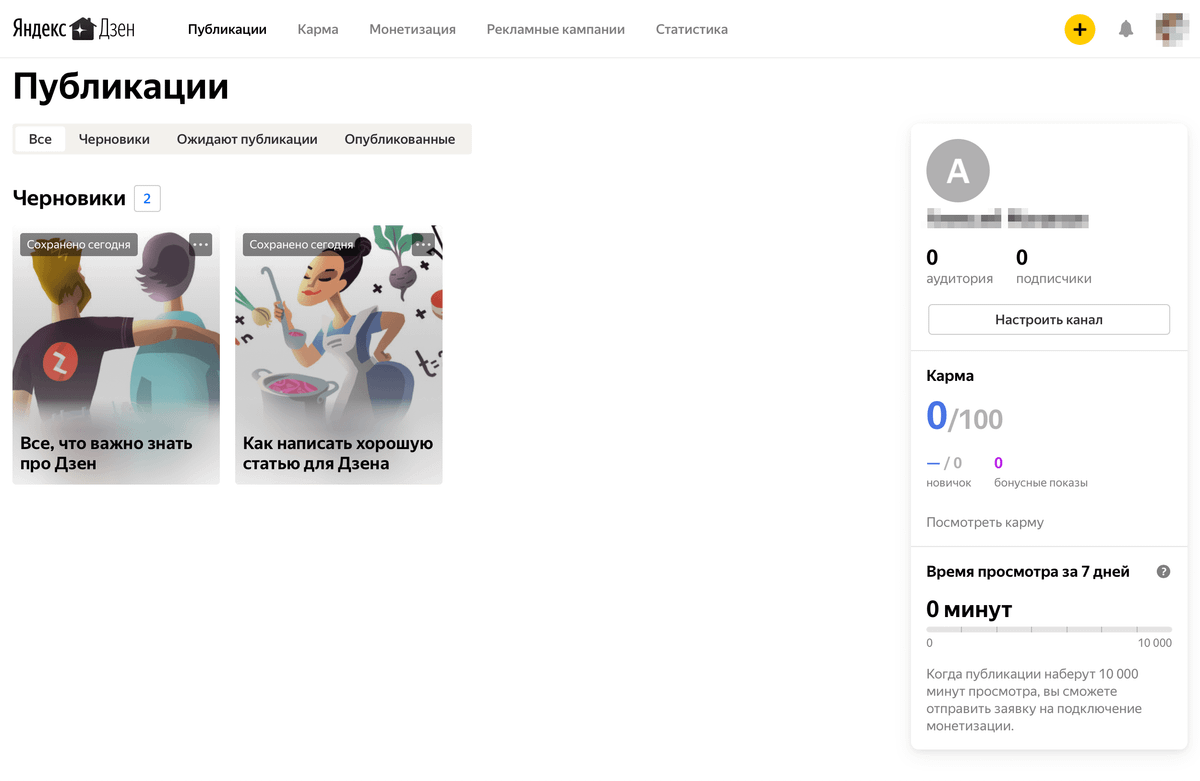This screenshot has width=1200, height=781.
Task: Click the 0/100 karma score
Action: click(x=964, y=416)
